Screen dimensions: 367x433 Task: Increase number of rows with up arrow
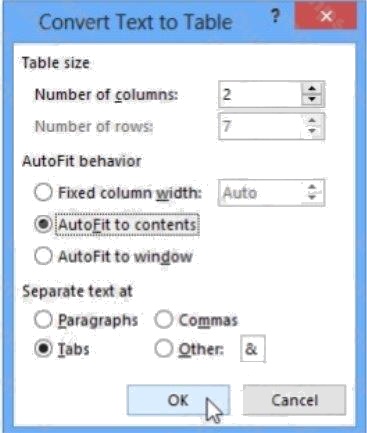[312, 121]
